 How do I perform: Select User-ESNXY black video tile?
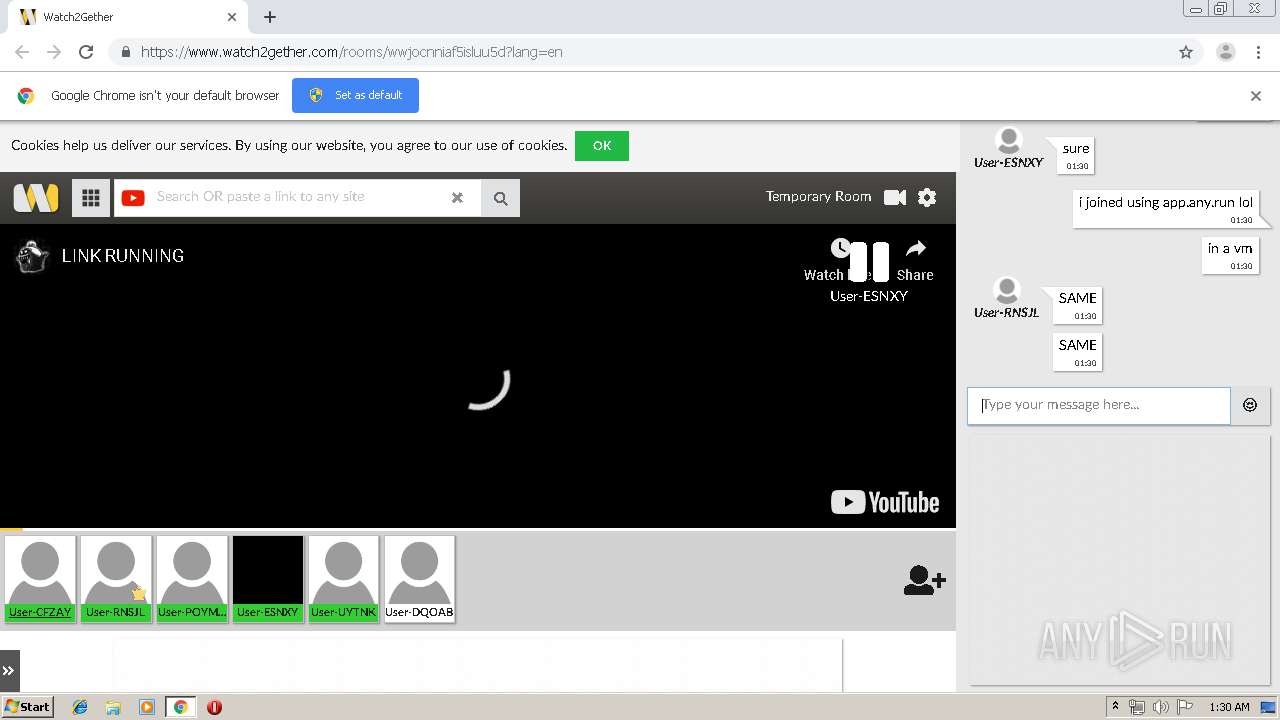(268, 579)
